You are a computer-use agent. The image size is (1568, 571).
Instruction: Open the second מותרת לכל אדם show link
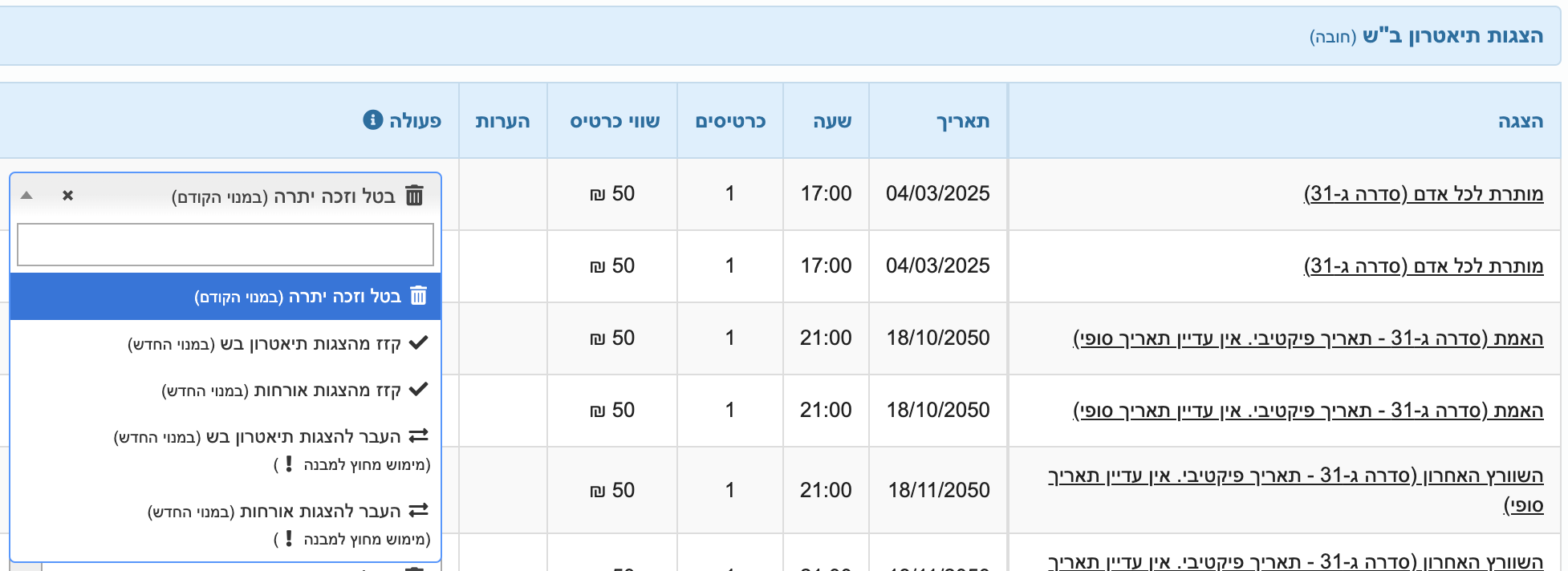tap(1424, 266)
